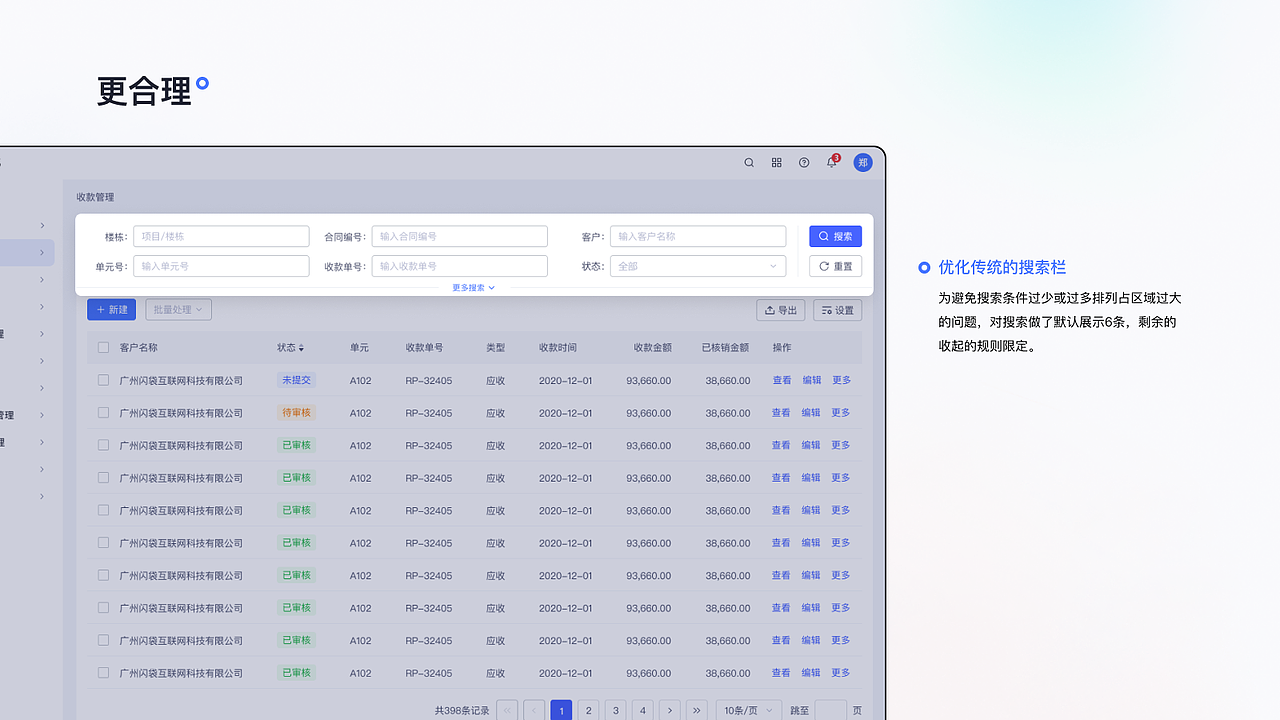1280x720 pixels.
Task: Tick the checkbox of the first 未提交 row
Action: click(x=103, y=380)
